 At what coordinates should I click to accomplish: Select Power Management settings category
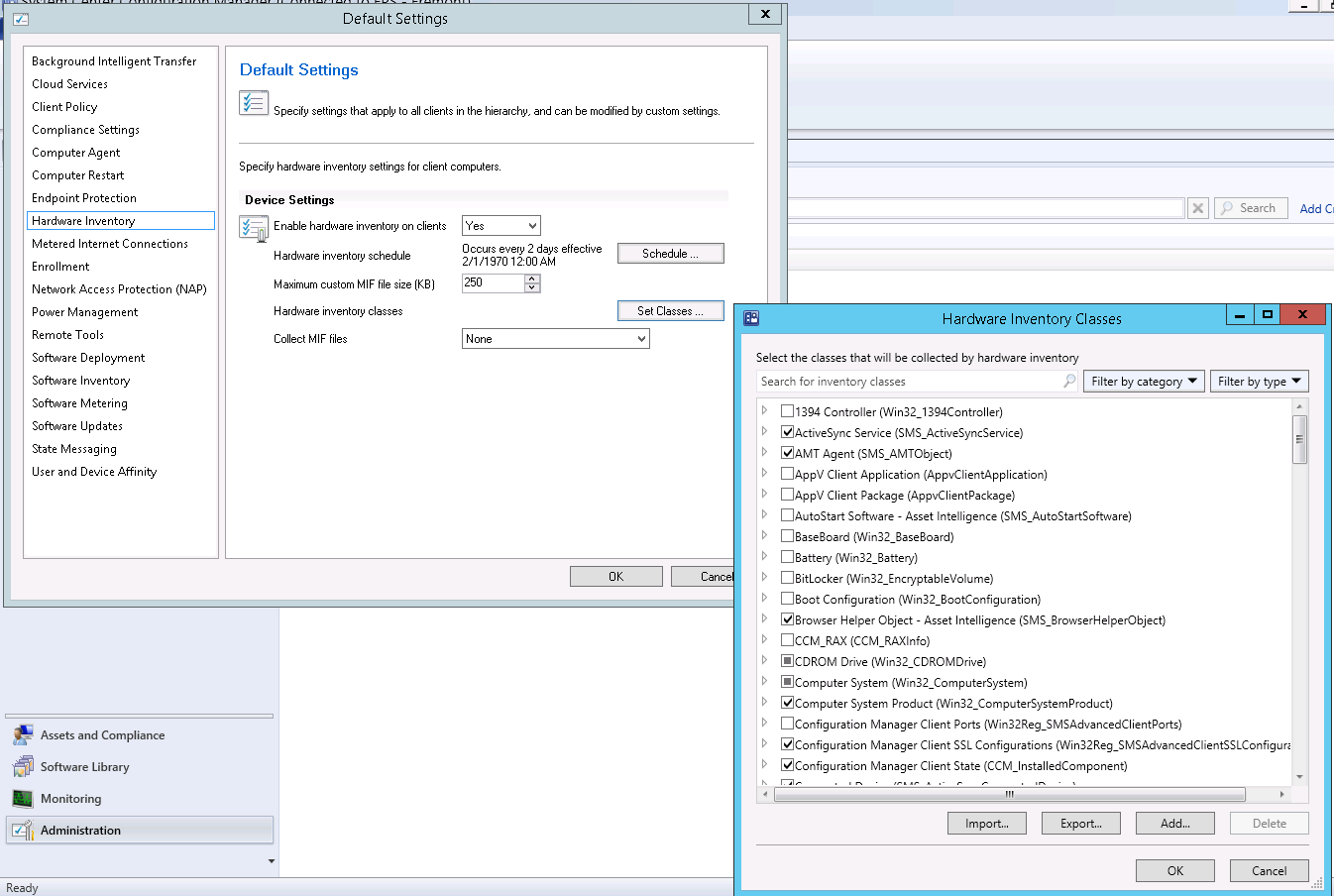click(84, 312)
